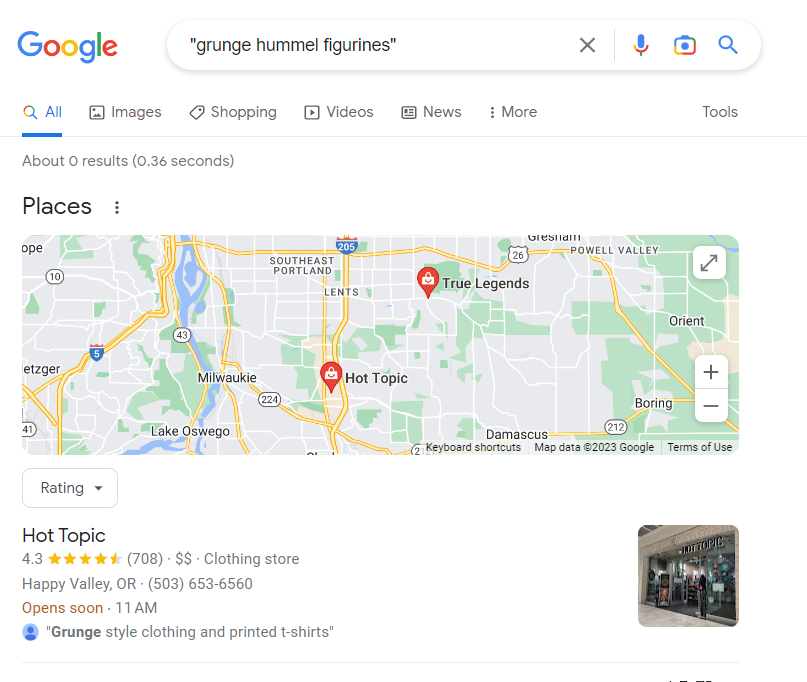Zoom out on the map
The width and height of the screenshot is (807, 682).
(x=711, y=406)
